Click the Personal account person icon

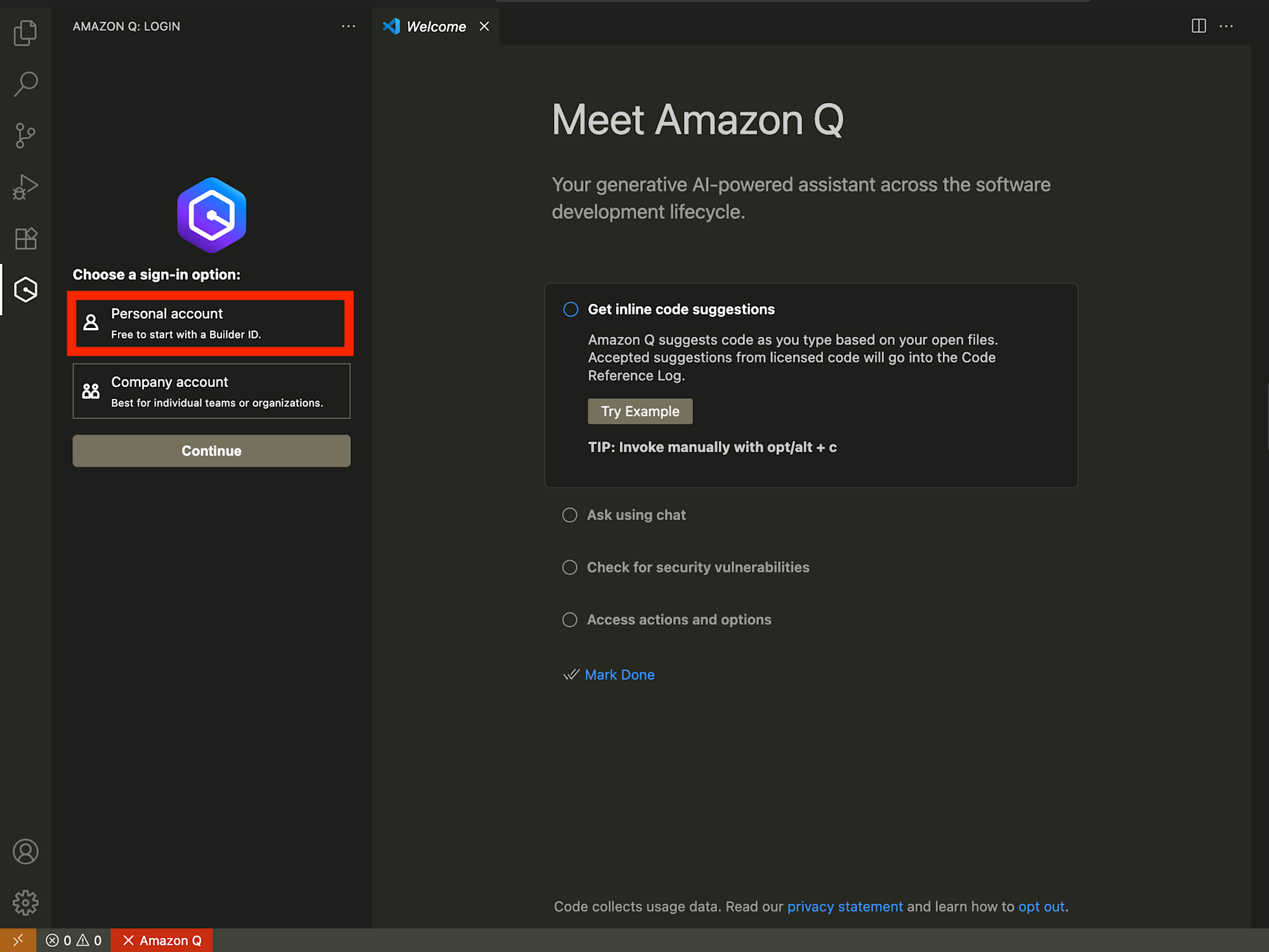(91, 322)
